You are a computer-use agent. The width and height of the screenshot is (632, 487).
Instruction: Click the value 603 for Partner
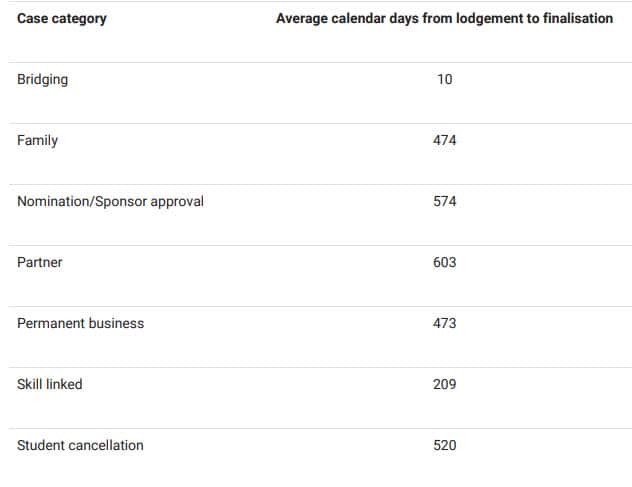[x=444, y=262]
